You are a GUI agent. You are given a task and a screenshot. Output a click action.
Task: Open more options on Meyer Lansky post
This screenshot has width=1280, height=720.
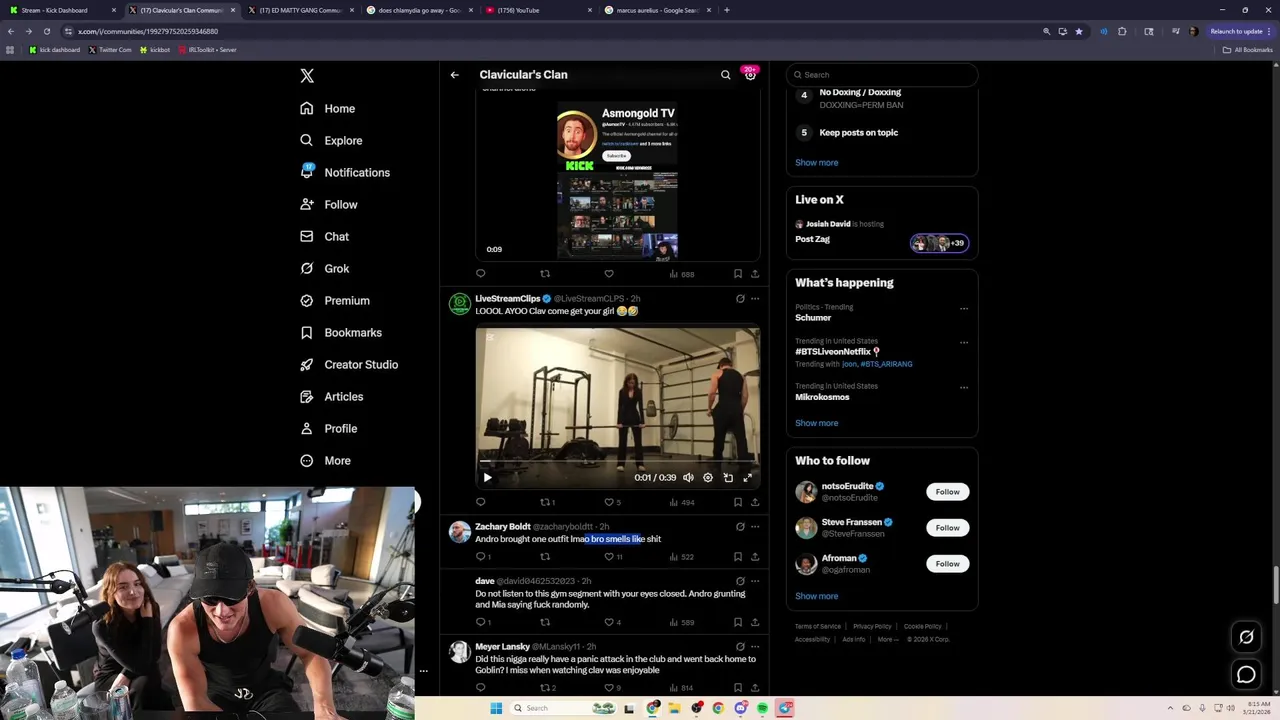click(755, 647)
